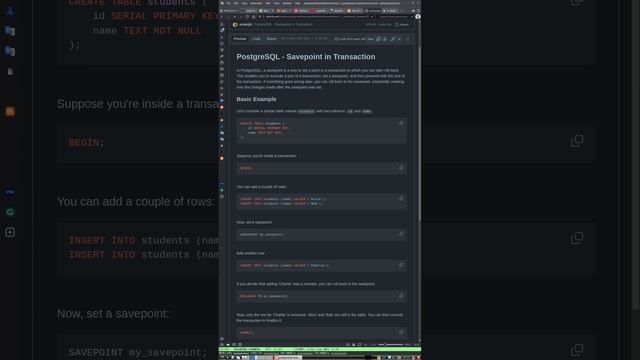The width and height of the screenshot is (640, 360).
Task: Edit this file with the pencil icon
Action: tap(393, 39)
